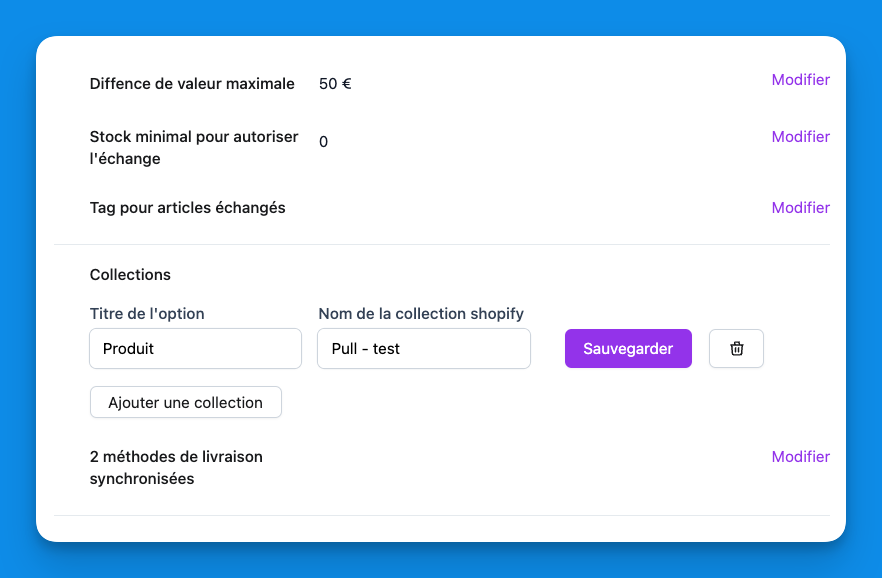Focus the Titre de l'option field containing Produit
This screenshot has width=882, height=578.
[196, 349]
